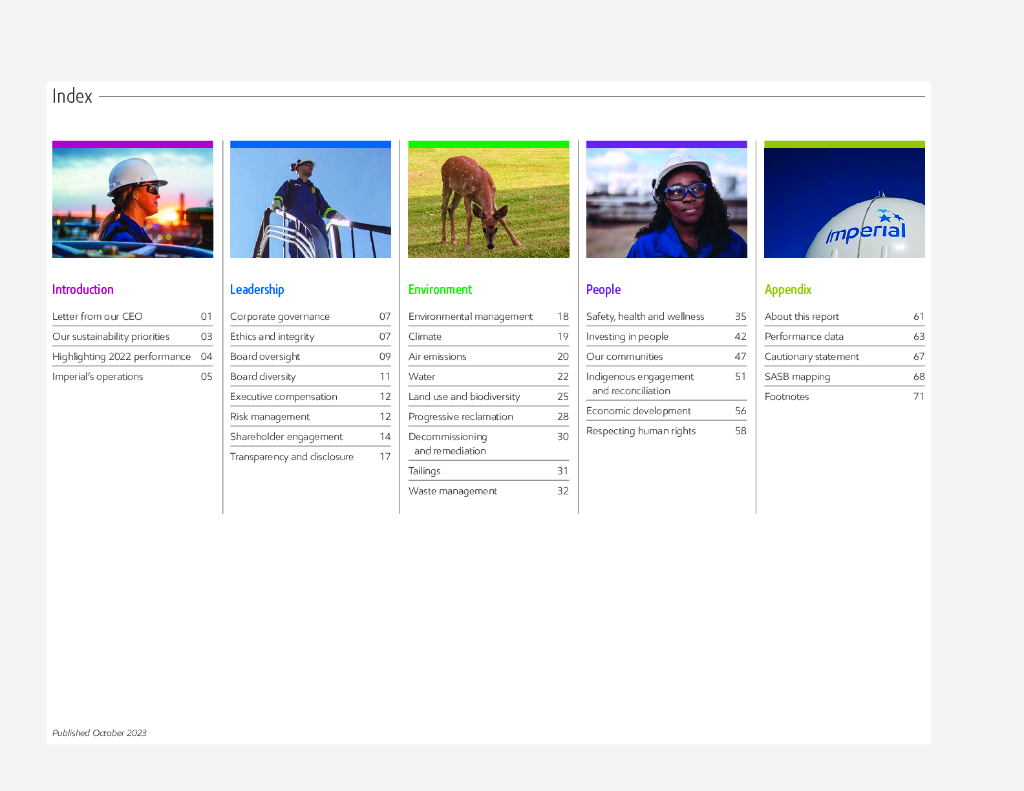Click the Imperial logo tank image
Screen dimensions: 1024x791
[x=844, y=203]
